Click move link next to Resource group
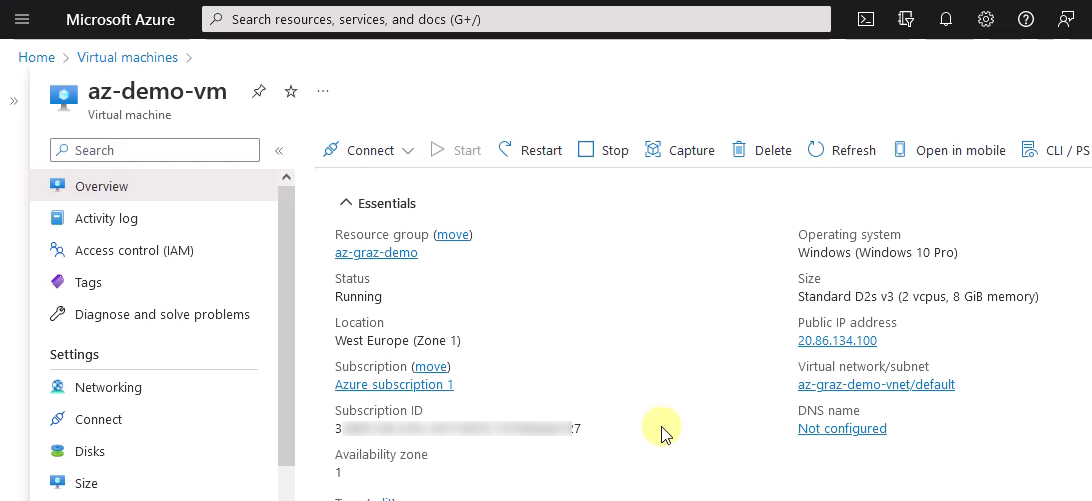The height and width of the screenshot is (501, 1092). pyautogui.click(x=453, y=234)
